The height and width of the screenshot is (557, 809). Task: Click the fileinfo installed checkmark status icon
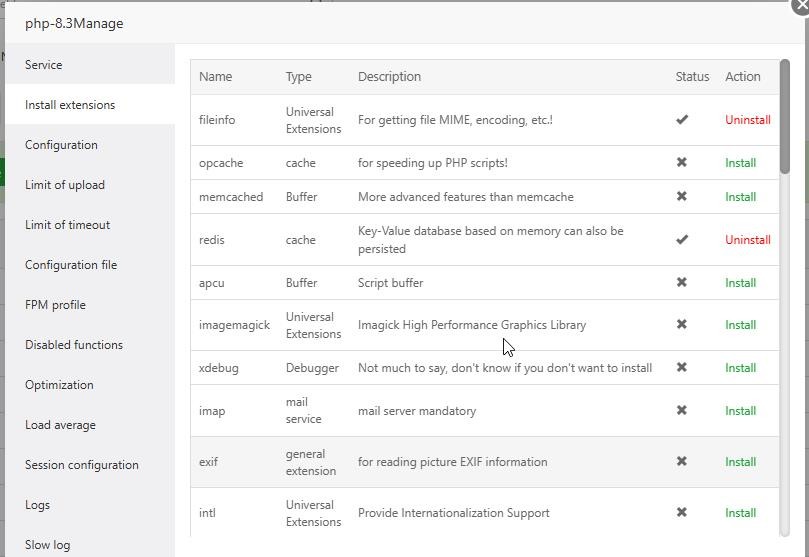682,120
